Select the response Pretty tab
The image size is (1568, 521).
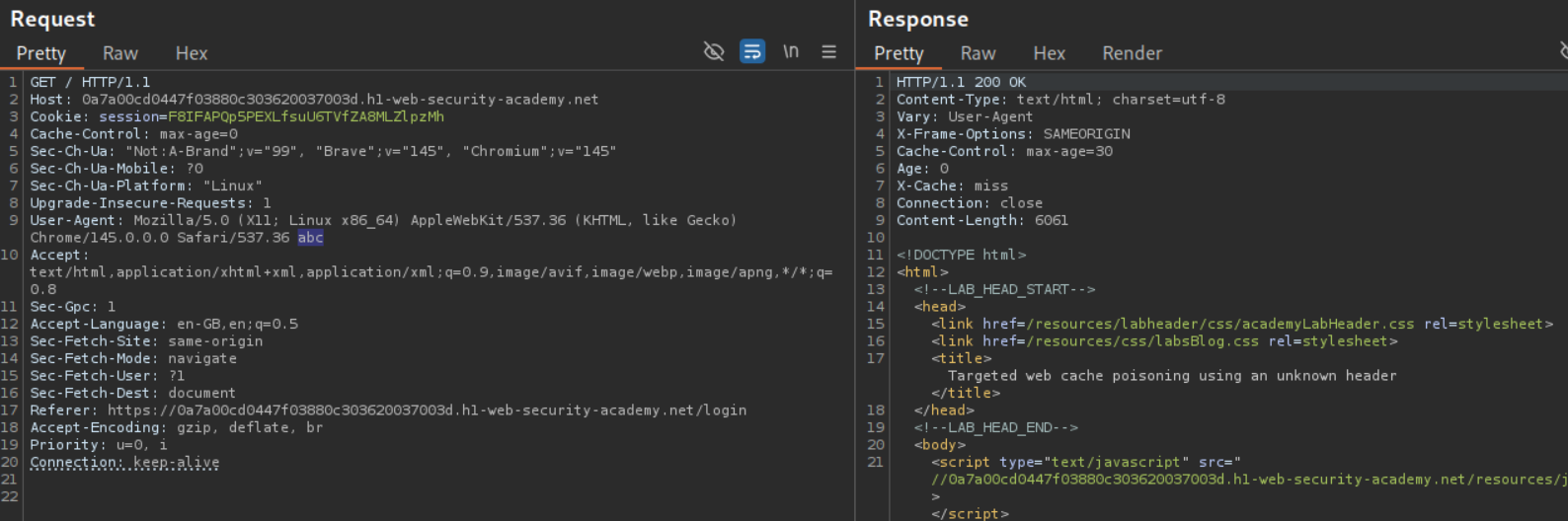[x=899, y=53]
